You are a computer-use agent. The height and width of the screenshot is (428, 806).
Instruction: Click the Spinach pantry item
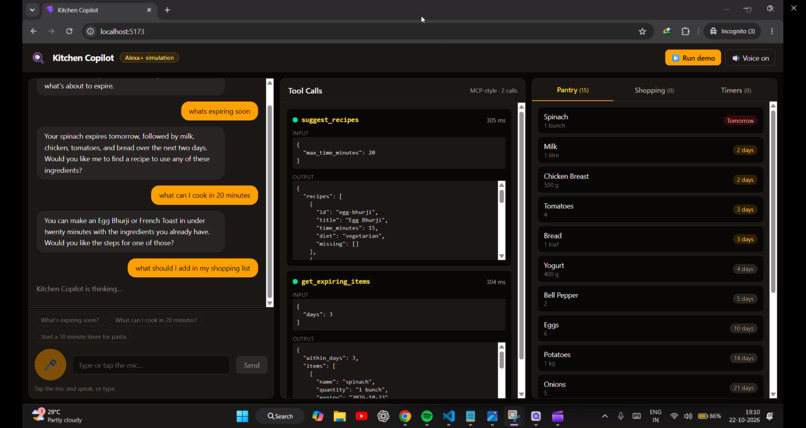(650, 121)
